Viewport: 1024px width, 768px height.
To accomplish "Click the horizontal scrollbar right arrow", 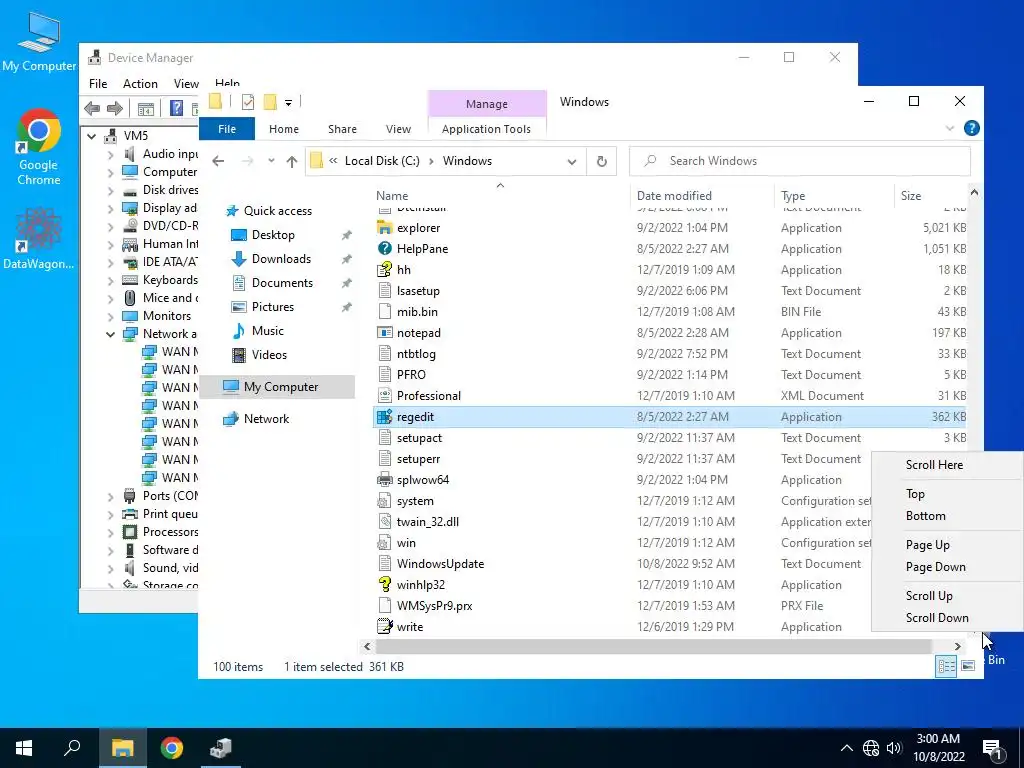I will (x=957, y=647).
